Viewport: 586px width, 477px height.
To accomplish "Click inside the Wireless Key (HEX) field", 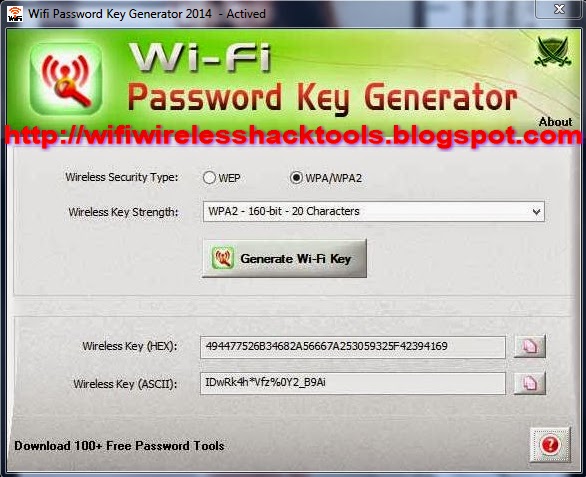I will tap(353, 347).
